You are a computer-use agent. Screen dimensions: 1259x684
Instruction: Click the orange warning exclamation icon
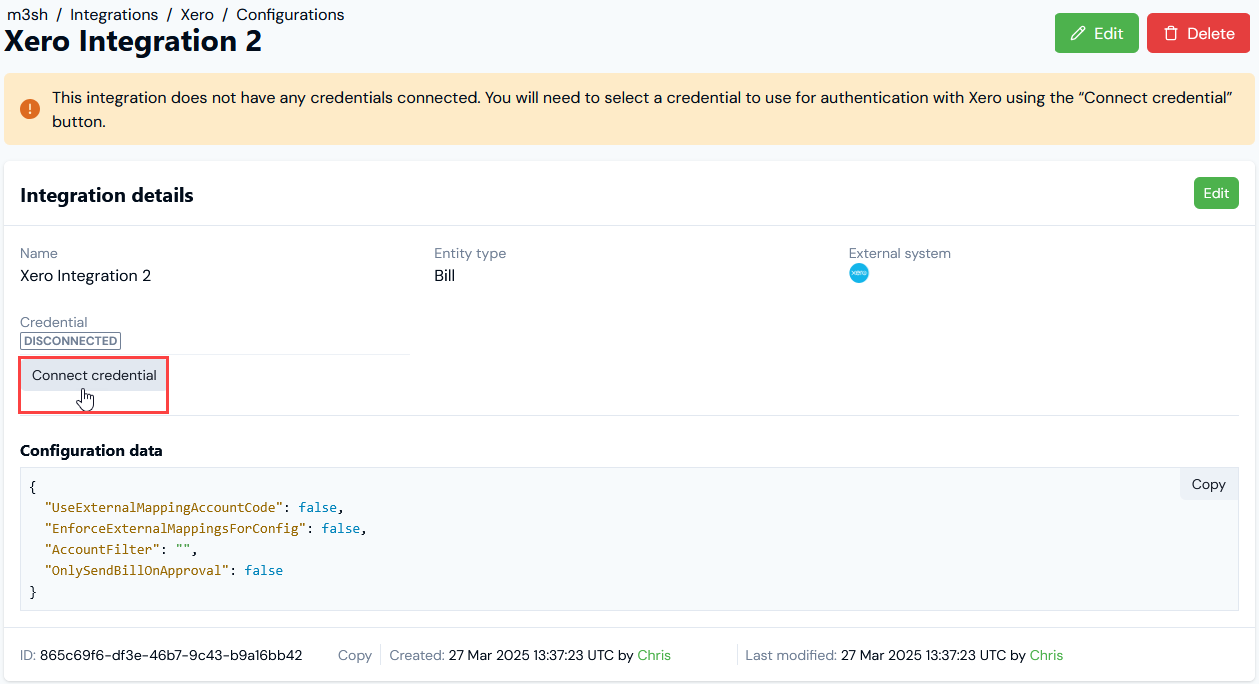(x=30, y=109)
